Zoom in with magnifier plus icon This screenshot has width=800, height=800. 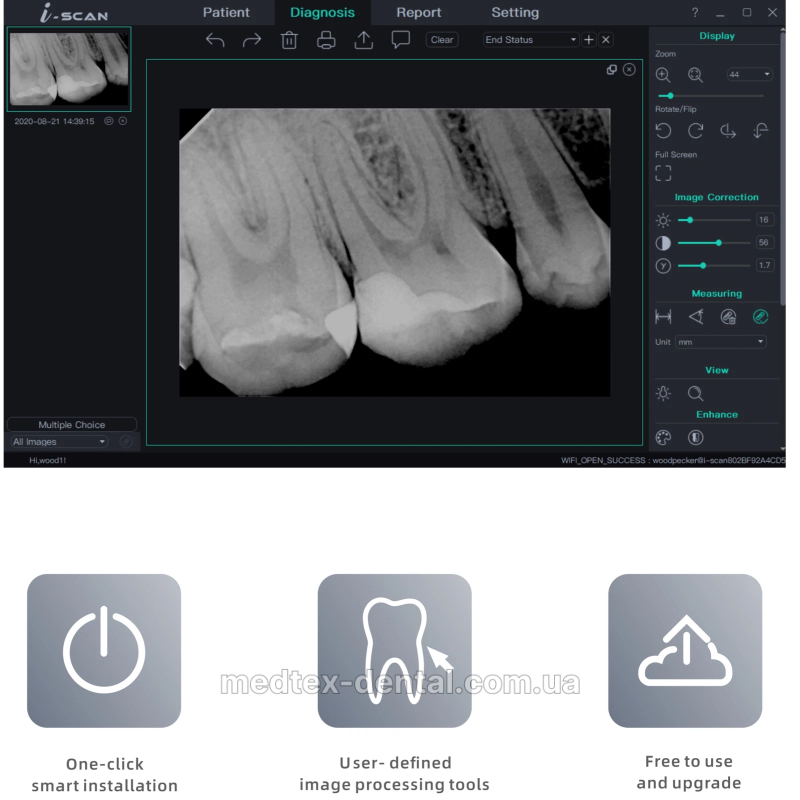(x=663, y=75)
